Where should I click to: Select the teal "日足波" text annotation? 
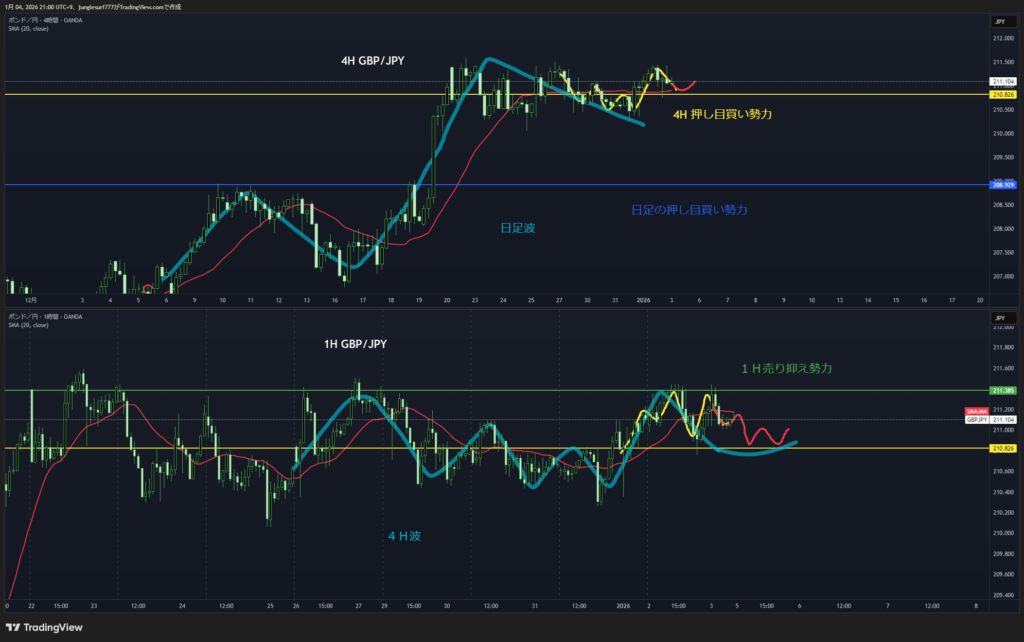tap(518, 228)
